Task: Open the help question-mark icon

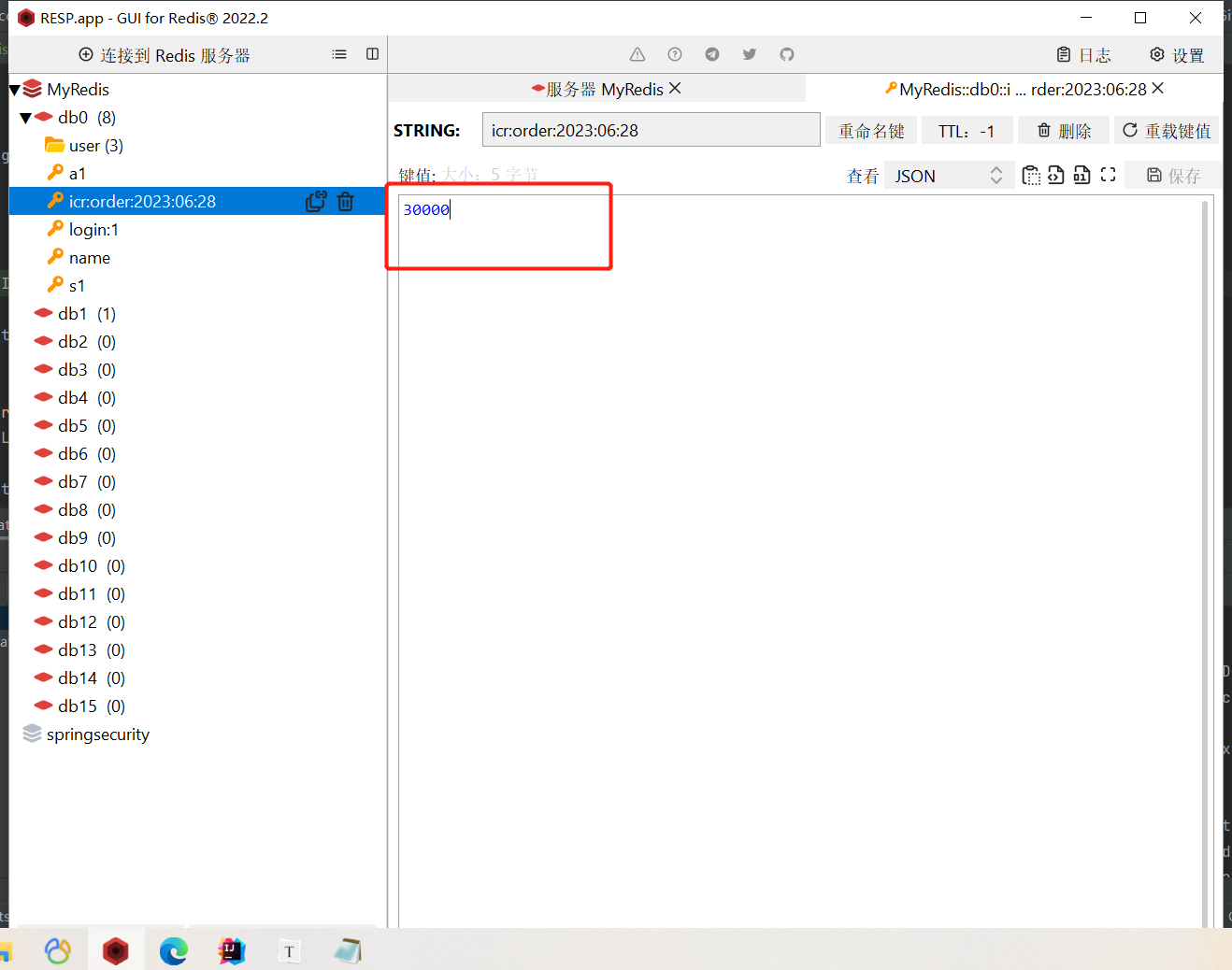Action: pyautogui.click(x=675, y=54)
